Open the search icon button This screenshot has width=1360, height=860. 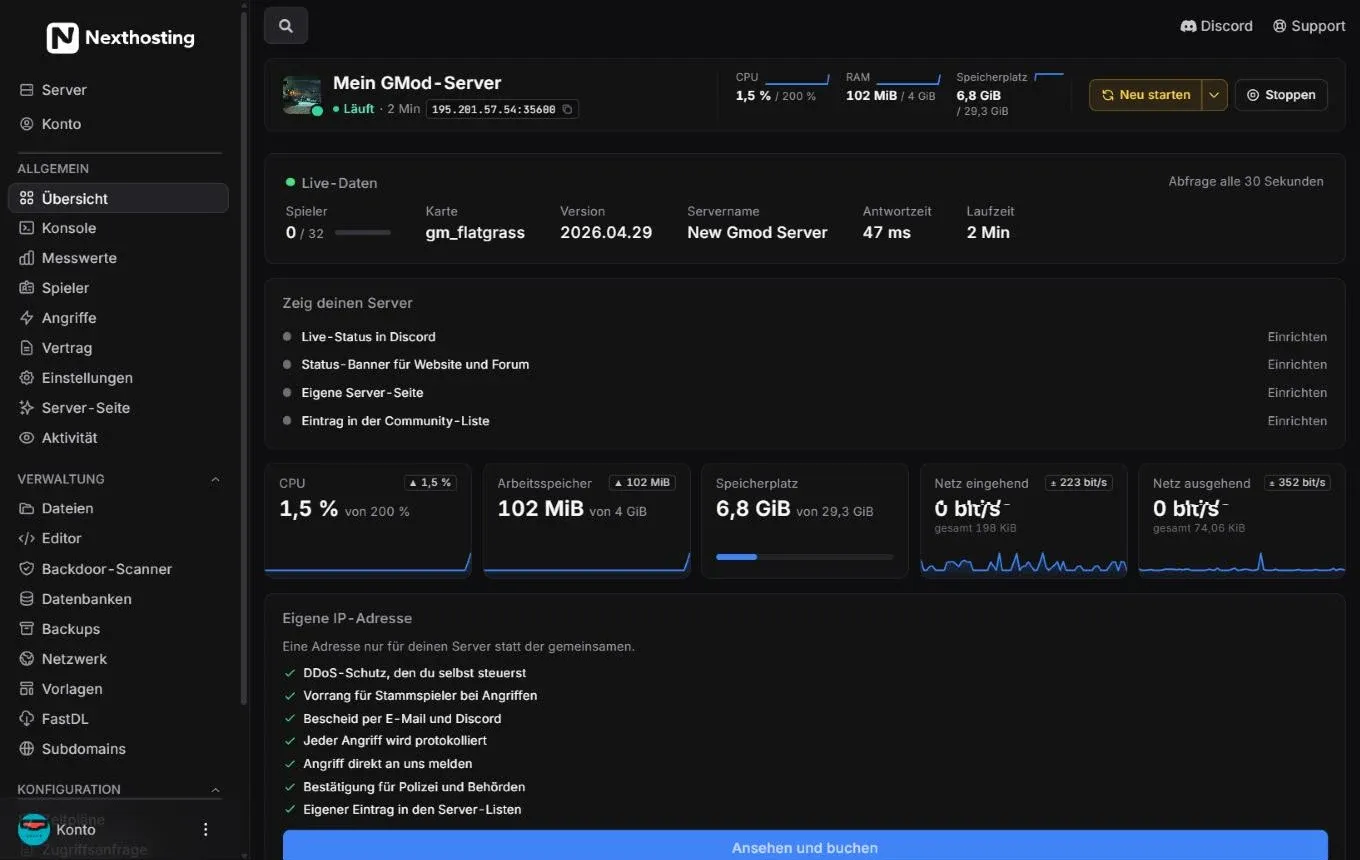click(x=286, y=26)
